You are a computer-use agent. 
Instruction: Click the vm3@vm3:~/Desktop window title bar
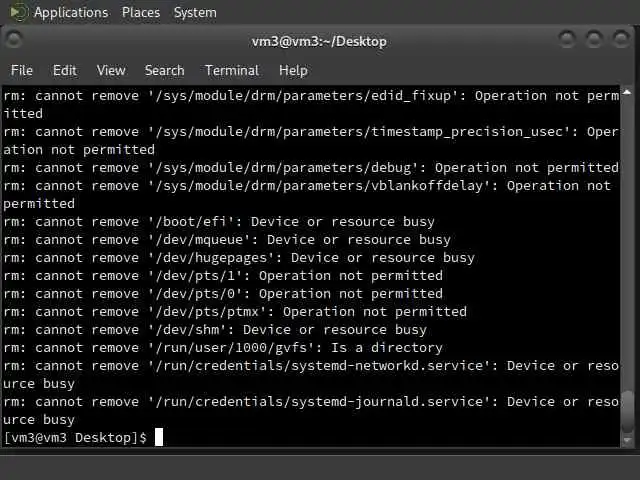[319, 41]
